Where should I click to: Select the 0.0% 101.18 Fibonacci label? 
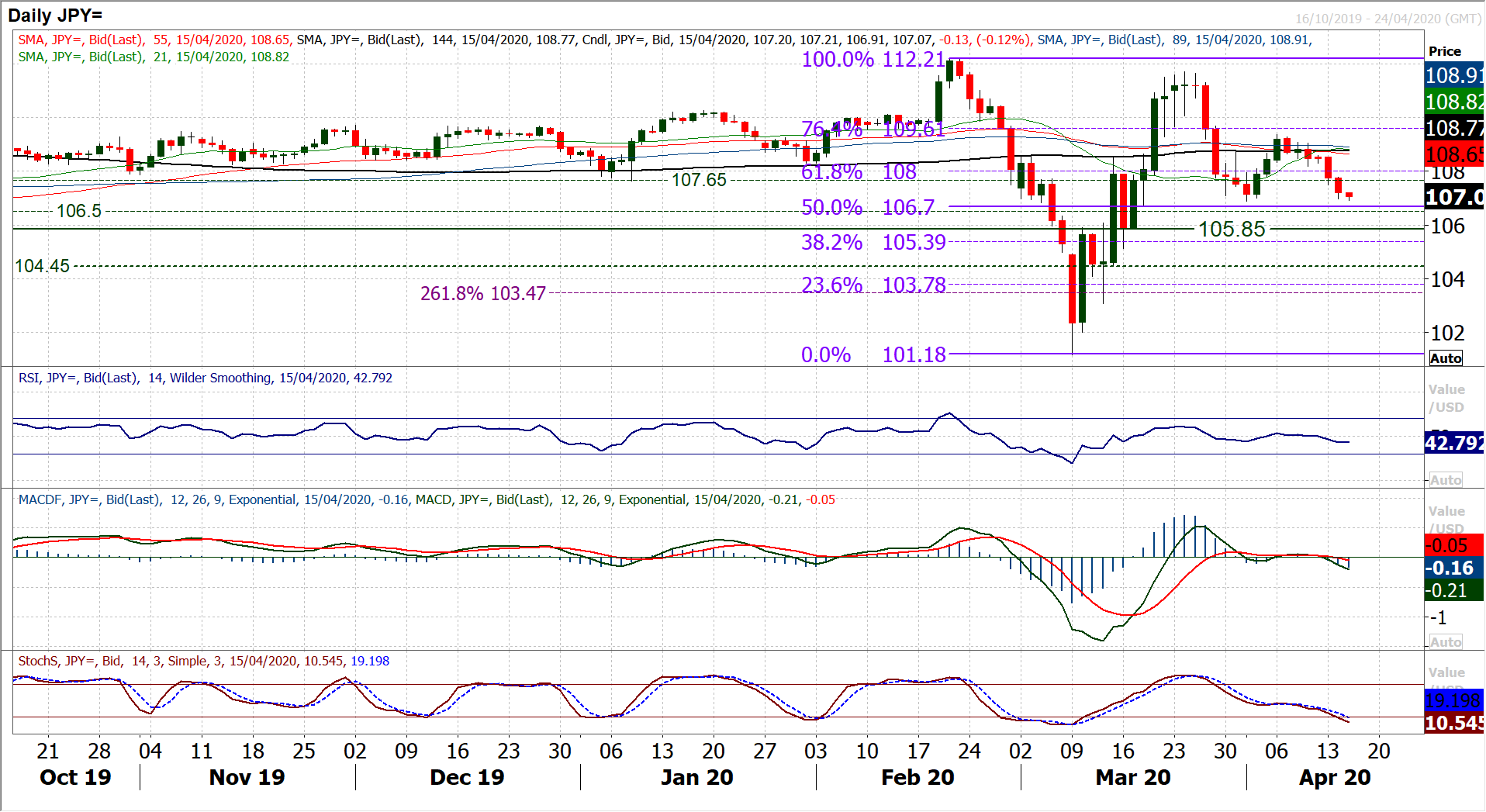873,354
